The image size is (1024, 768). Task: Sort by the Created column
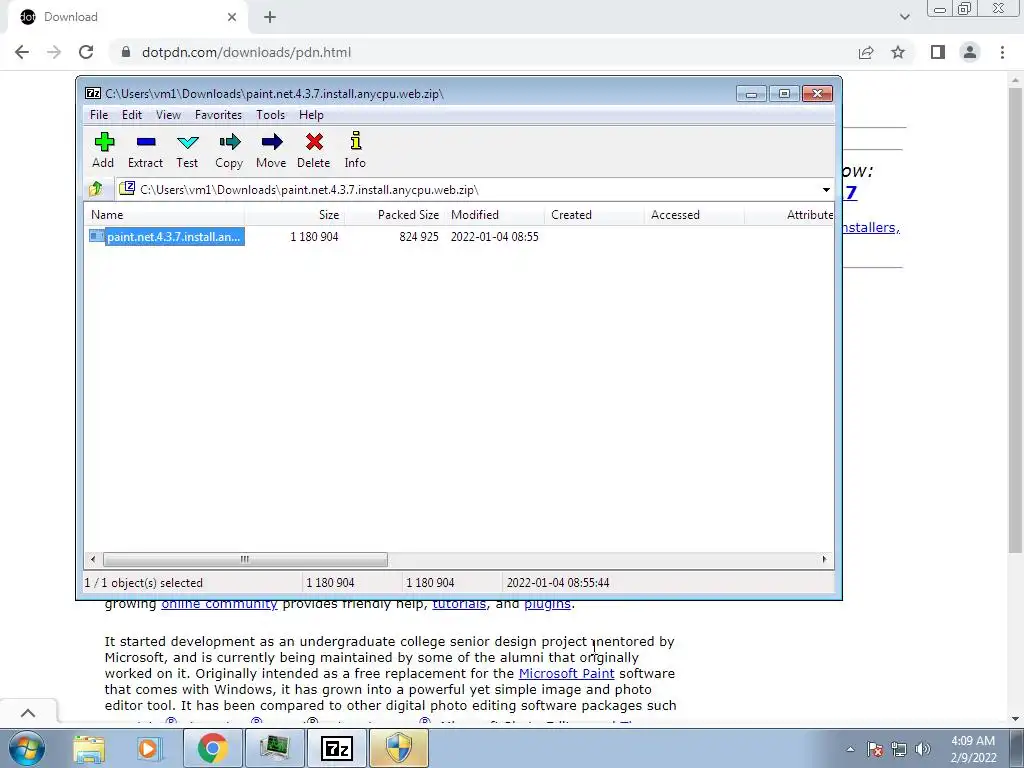(x=594, y=215)
